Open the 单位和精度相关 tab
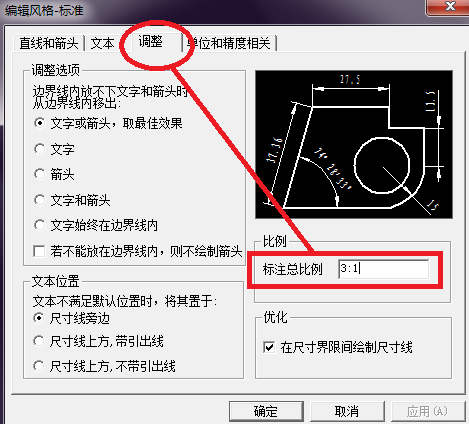Screen dimensions: 469x424 tap(230, 43)
